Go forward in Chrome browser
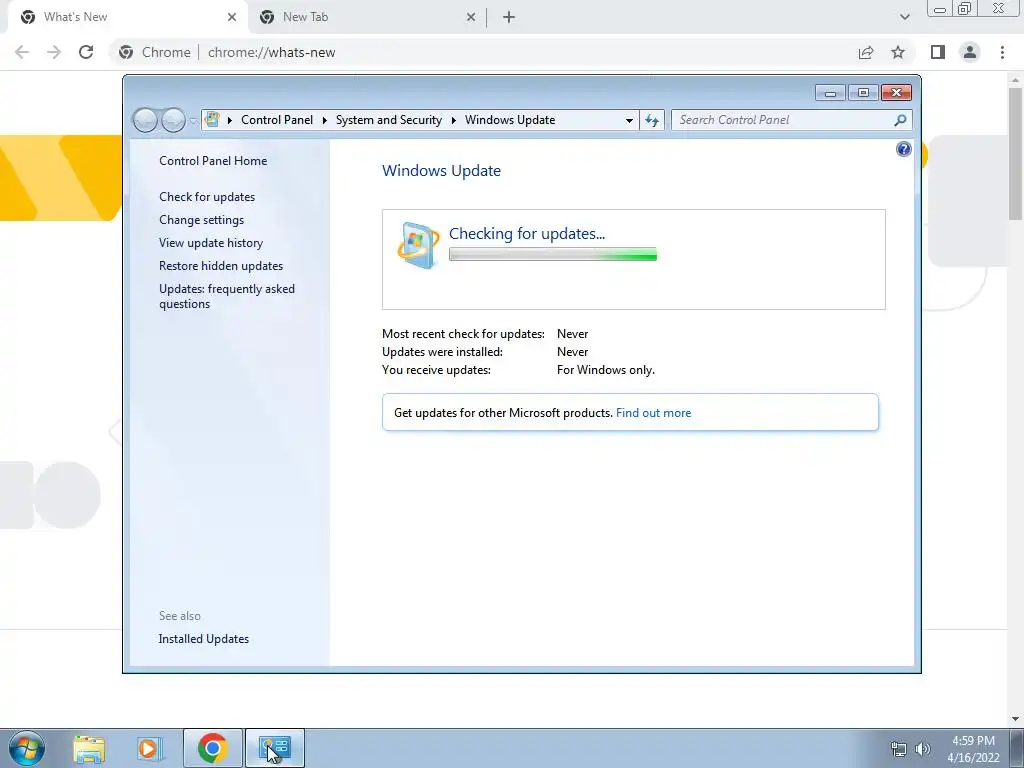The height and width of the screenshot is (768, 1024). [x=54, y=52]
